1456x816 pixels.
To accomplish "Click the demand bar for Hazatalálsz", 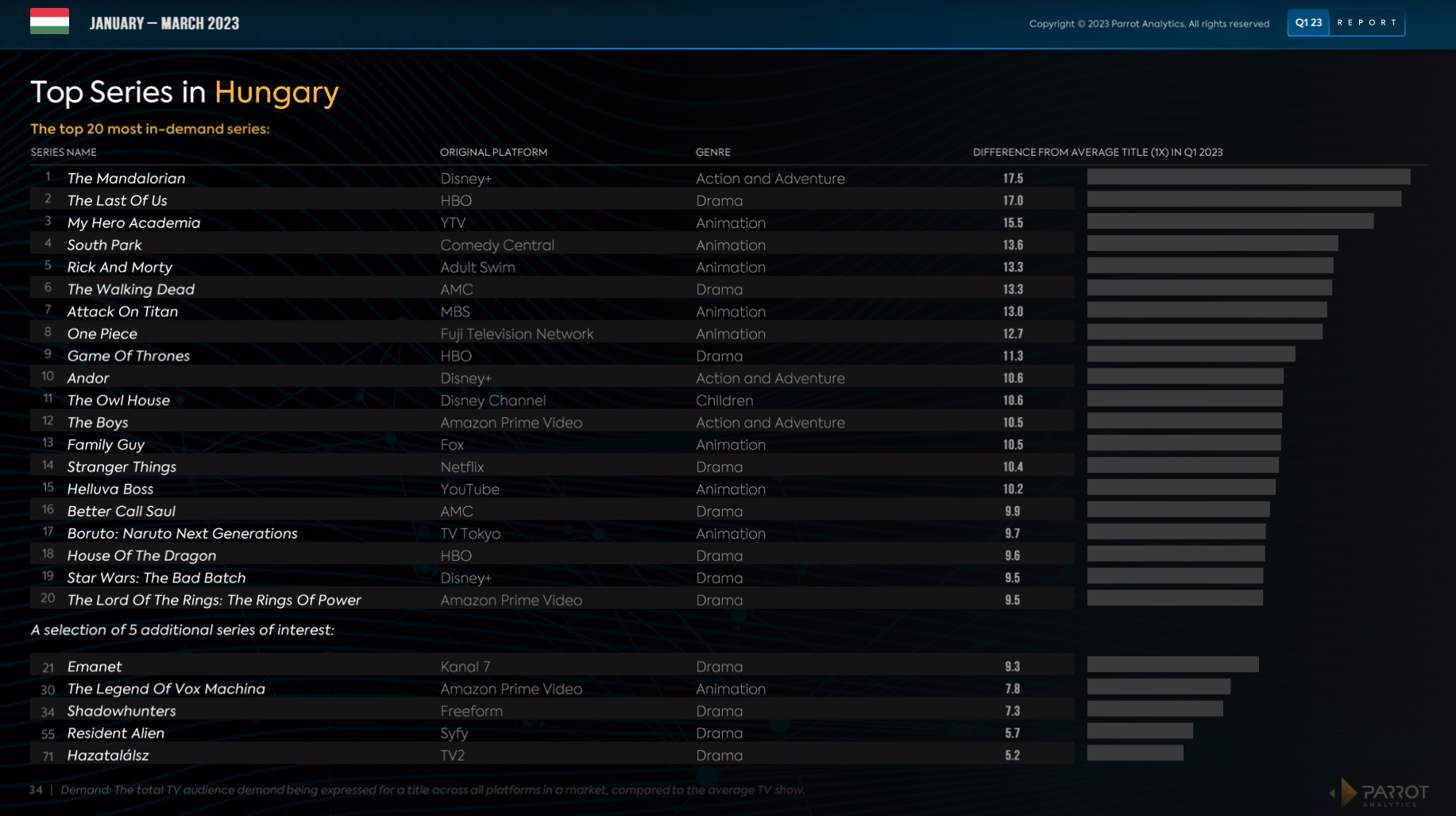I will [1134, 752].
